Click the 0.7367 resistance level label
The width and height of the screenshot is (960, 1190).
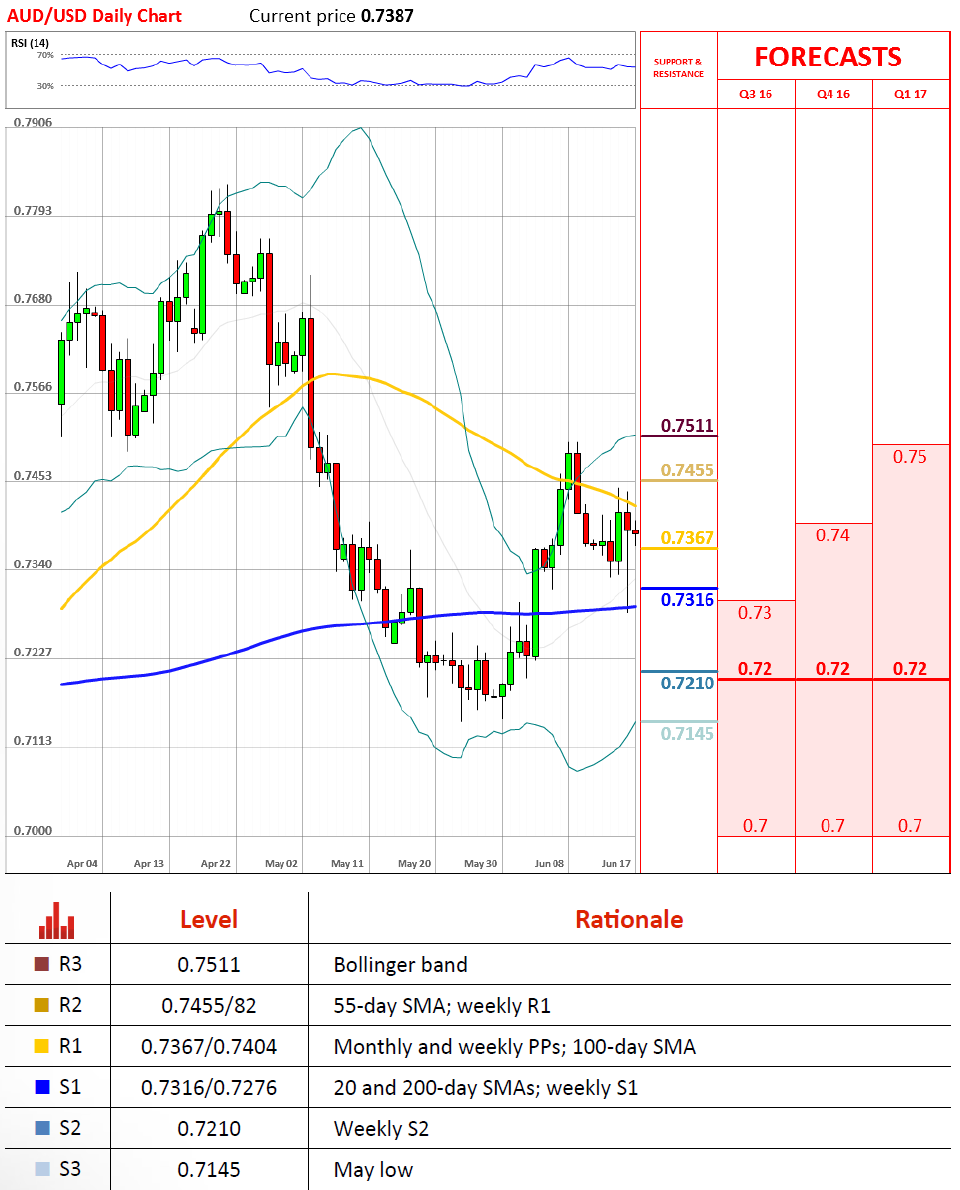click(x=687, y=537)
